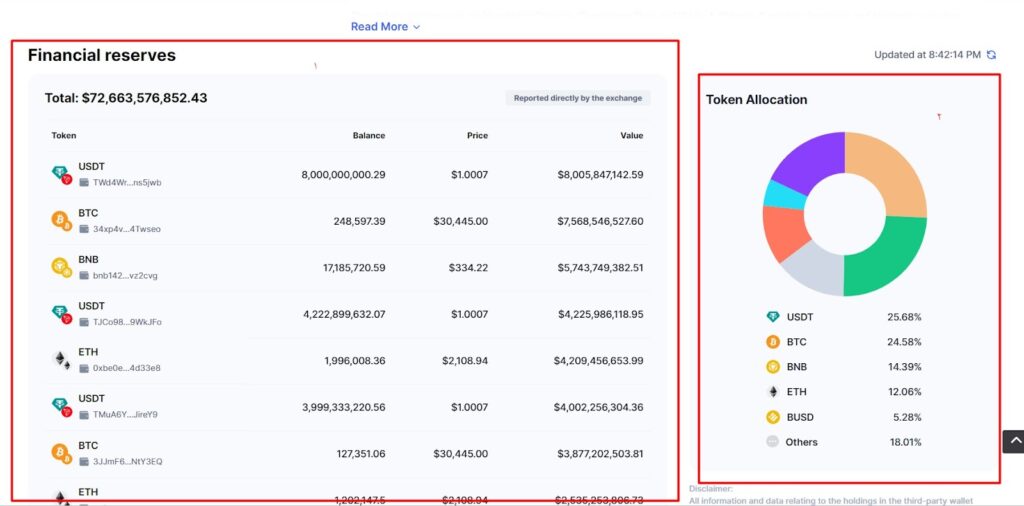Click wallet icon beside bnb142...vz2cvg address
This screenshot has height=506, width=1024.
(x=84, y=276)
